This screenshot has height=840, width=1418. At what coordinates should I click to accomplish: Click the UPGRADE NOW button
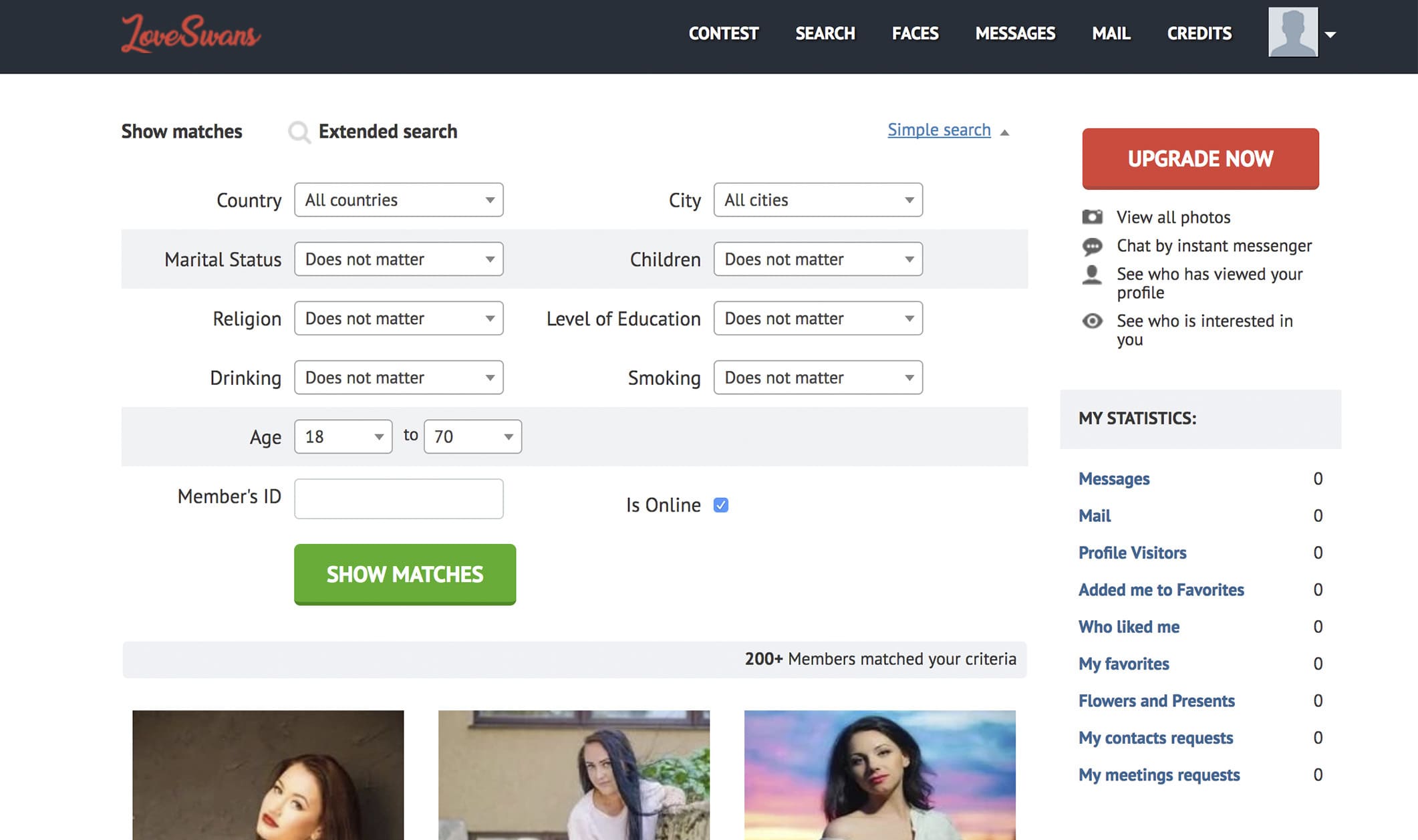(x=1200, y=159)
